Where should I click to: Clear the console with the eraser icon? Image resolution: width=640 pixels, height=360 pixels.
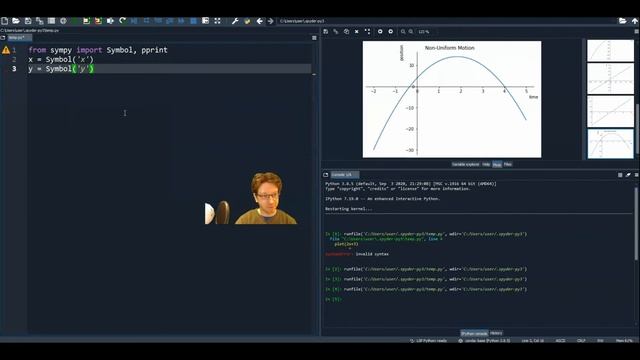[x=628, y=175]
